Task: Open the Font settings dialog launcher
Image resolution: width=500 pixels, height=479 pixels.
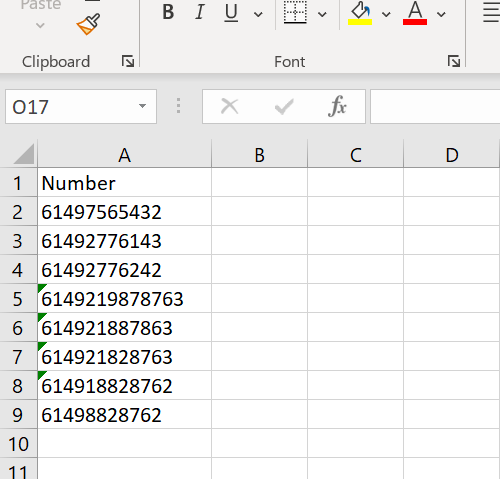Action: pos(454,61)
